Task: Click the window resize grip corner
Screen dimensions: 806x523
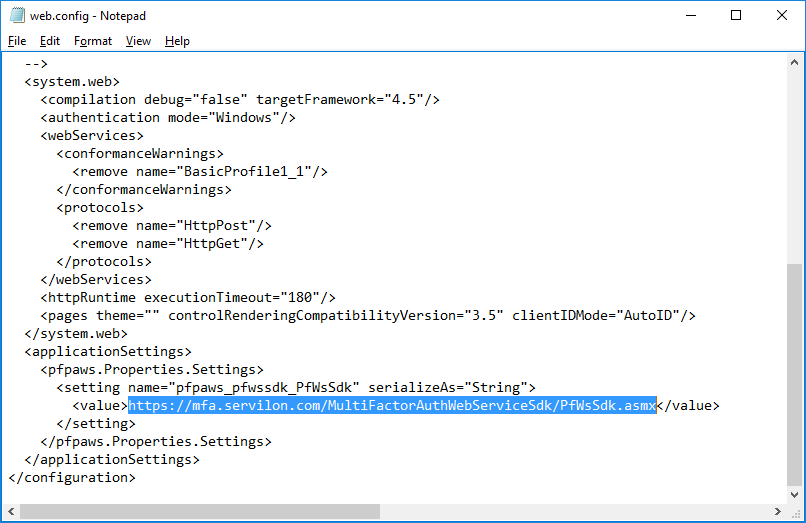Action: click(797, 514)
